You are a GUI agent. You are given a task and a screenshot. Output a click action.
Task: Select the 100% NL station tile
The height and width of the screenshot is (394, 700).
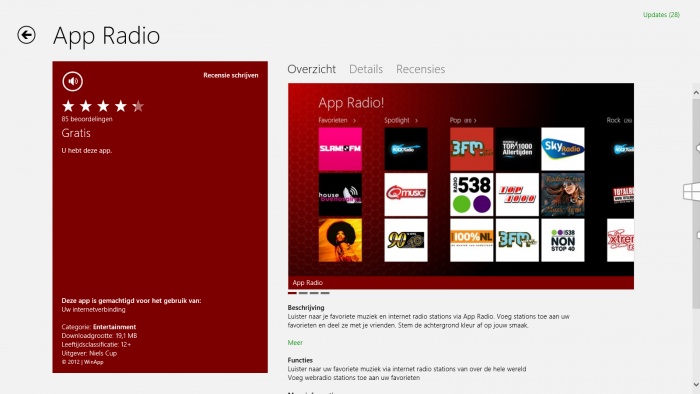pyautogui.click(x=471, y=240)
